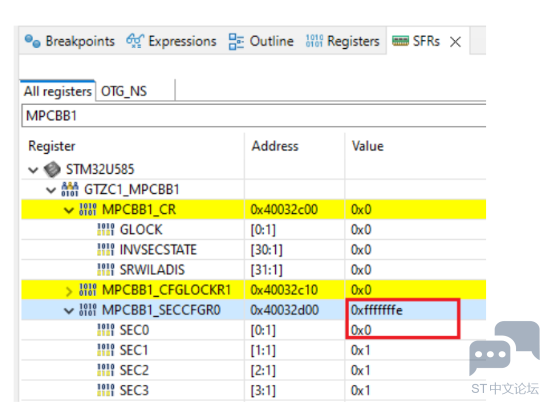Open the Breakpoints view tab
548x404 pixels.
click(70, 41)
